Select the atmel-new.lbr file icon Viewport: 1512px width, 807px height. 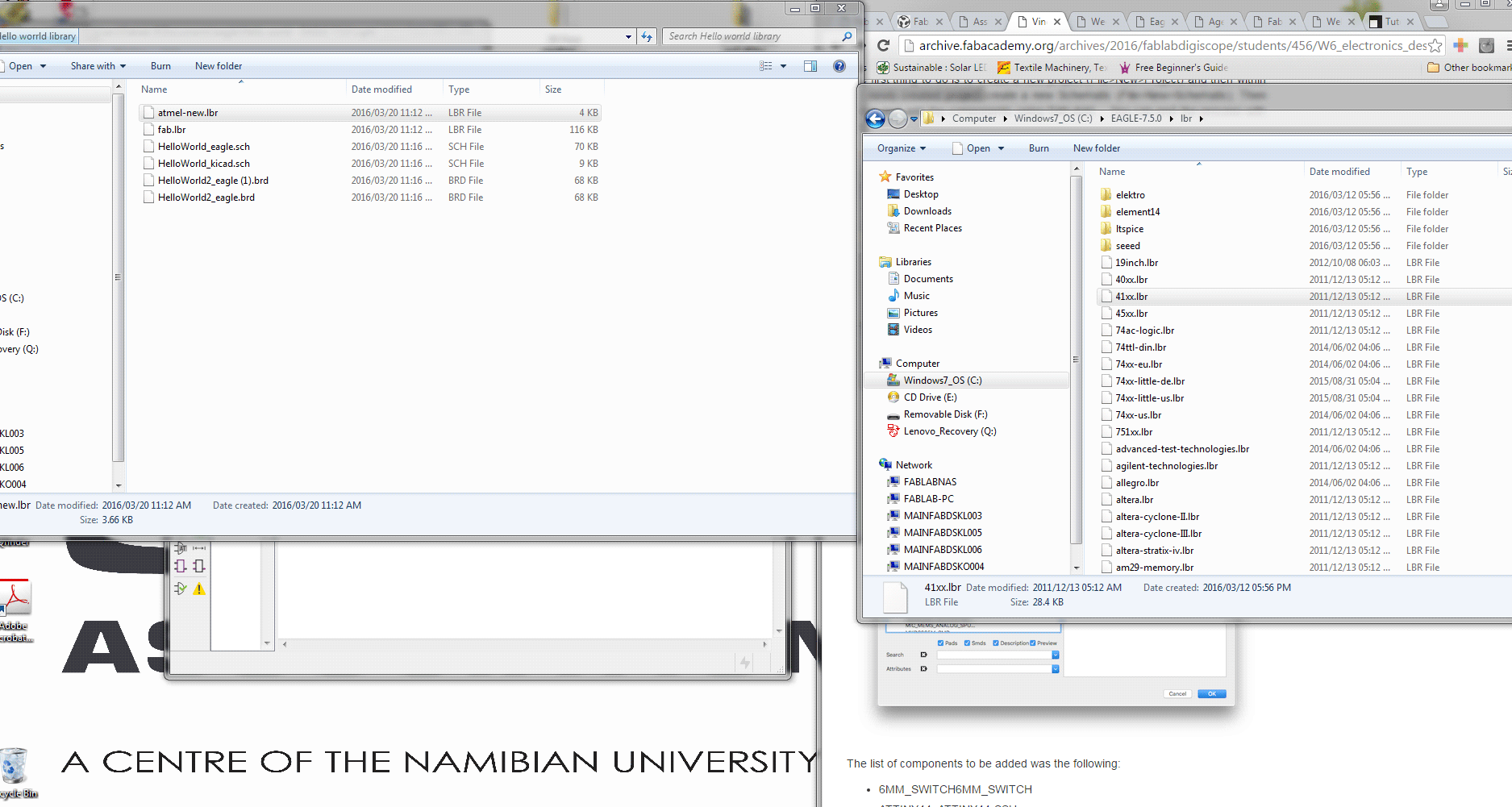pyautogui.click(x=148, y=113)
